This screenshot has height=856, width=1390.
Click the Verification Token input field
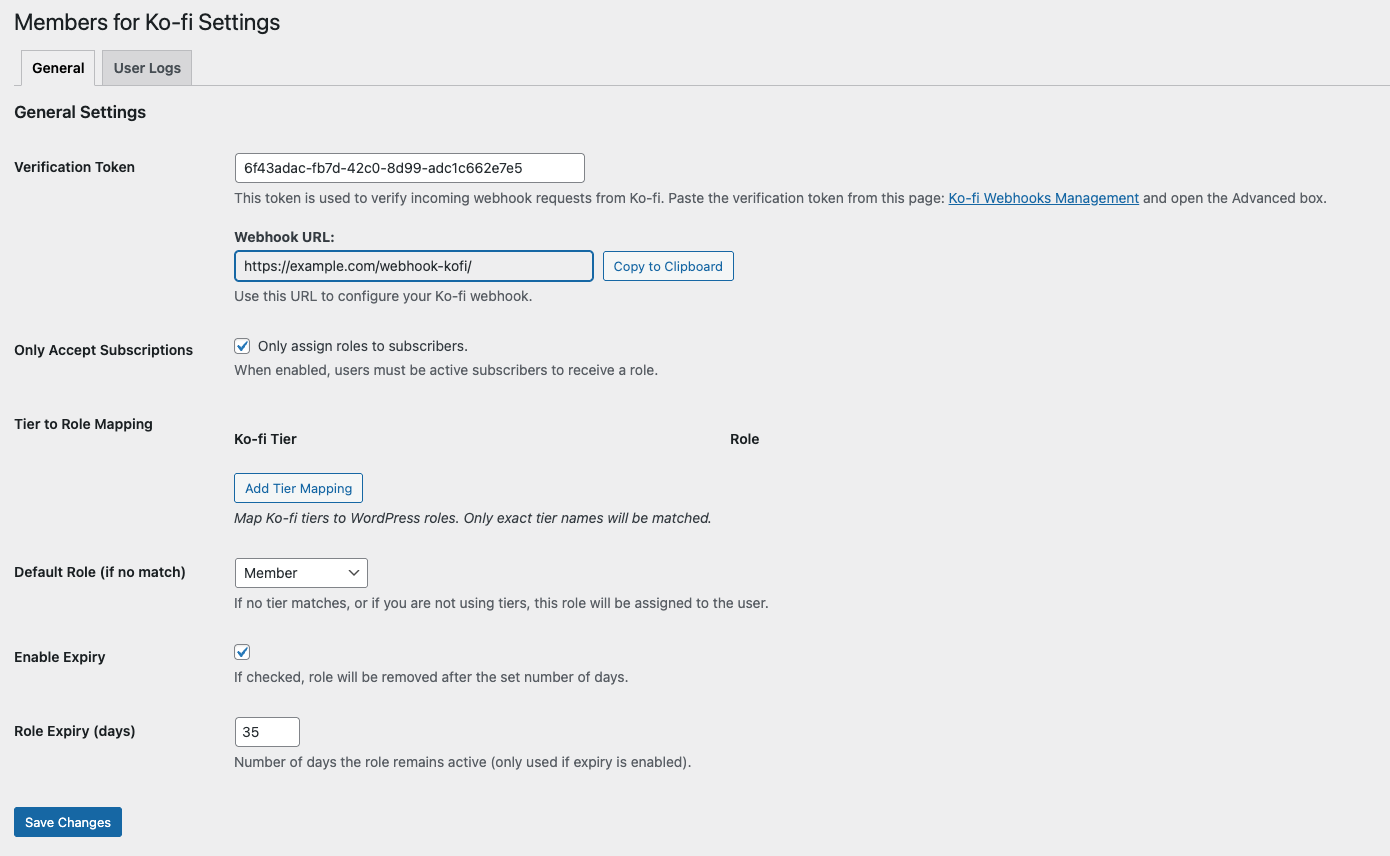coord(409,168)
